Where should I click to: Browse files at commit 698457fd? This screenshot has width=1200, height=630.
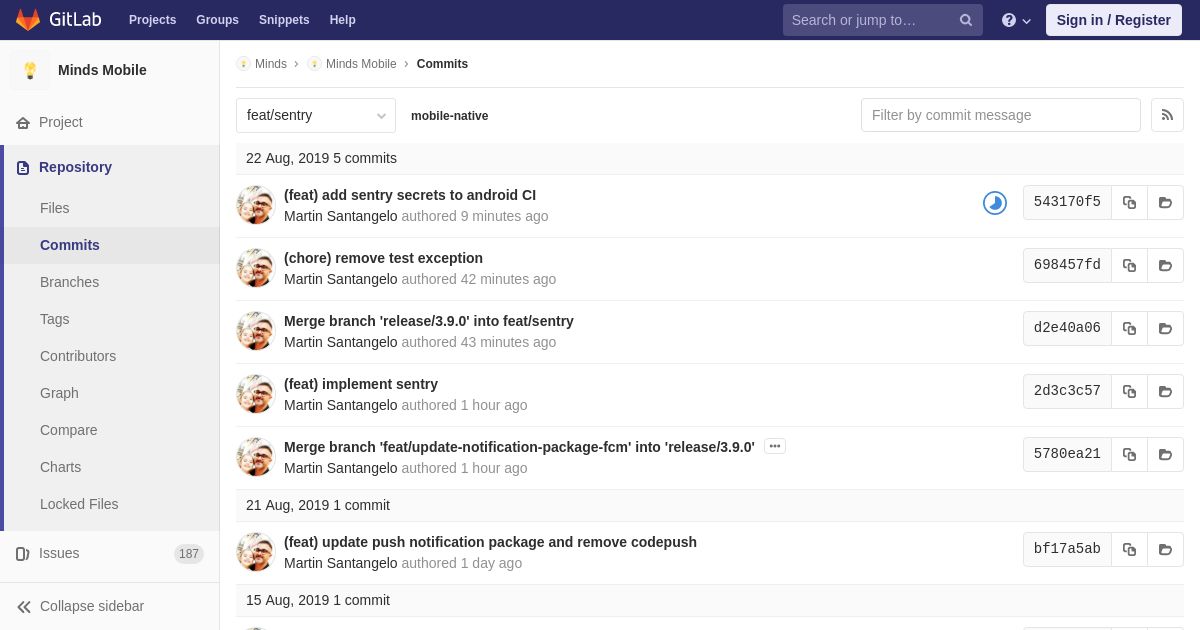pyautogui.click(x=1165, y=266)
